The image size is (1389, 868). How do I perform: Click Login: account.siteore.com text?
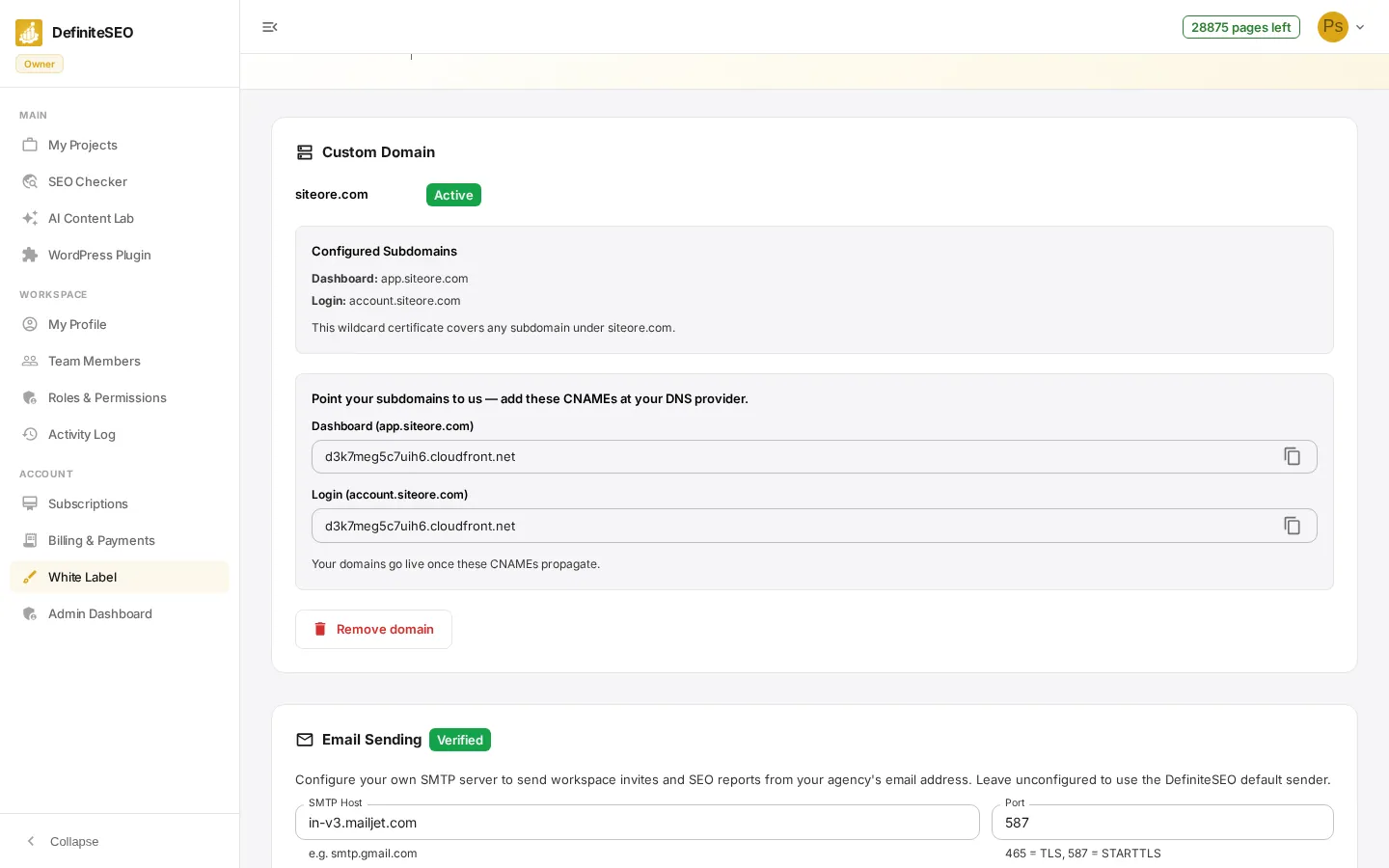tap(386, 301)
